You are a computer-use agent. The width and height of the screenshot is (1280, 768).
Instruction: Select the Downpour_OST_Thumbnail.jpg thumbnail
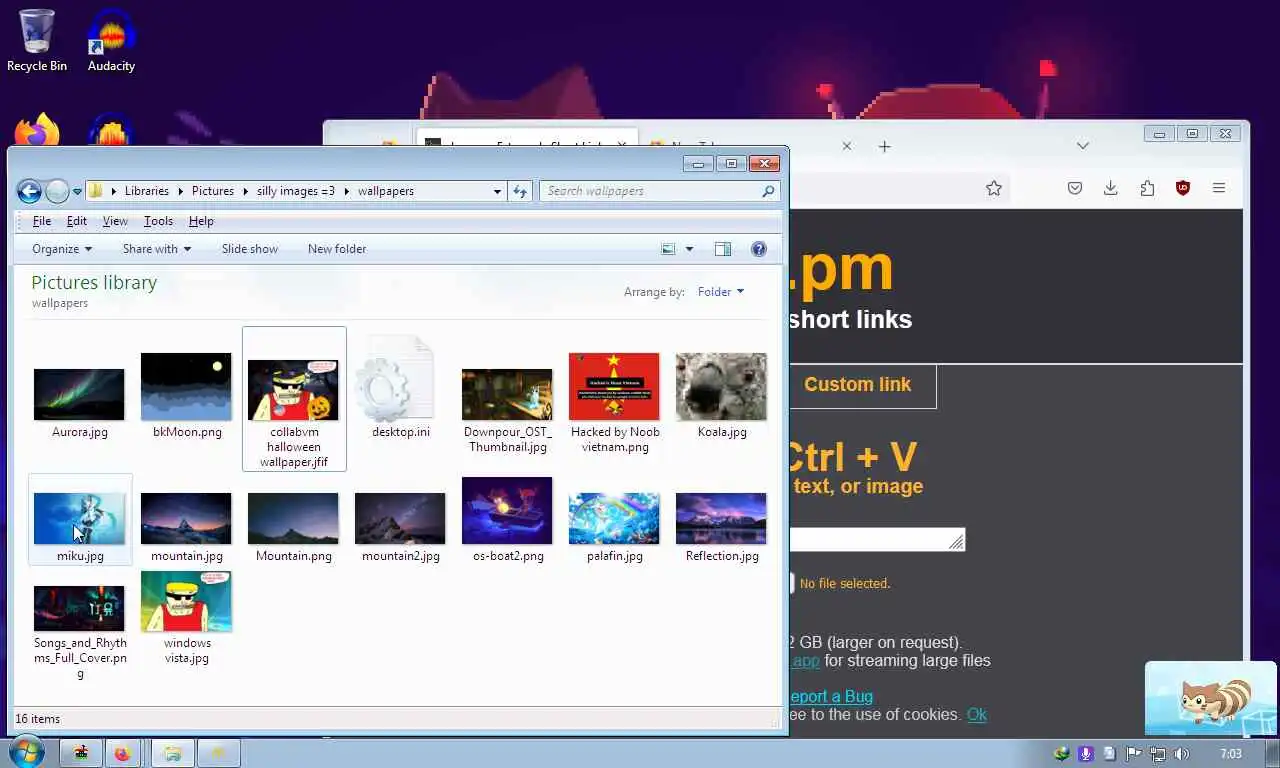(x=507, y=395)
